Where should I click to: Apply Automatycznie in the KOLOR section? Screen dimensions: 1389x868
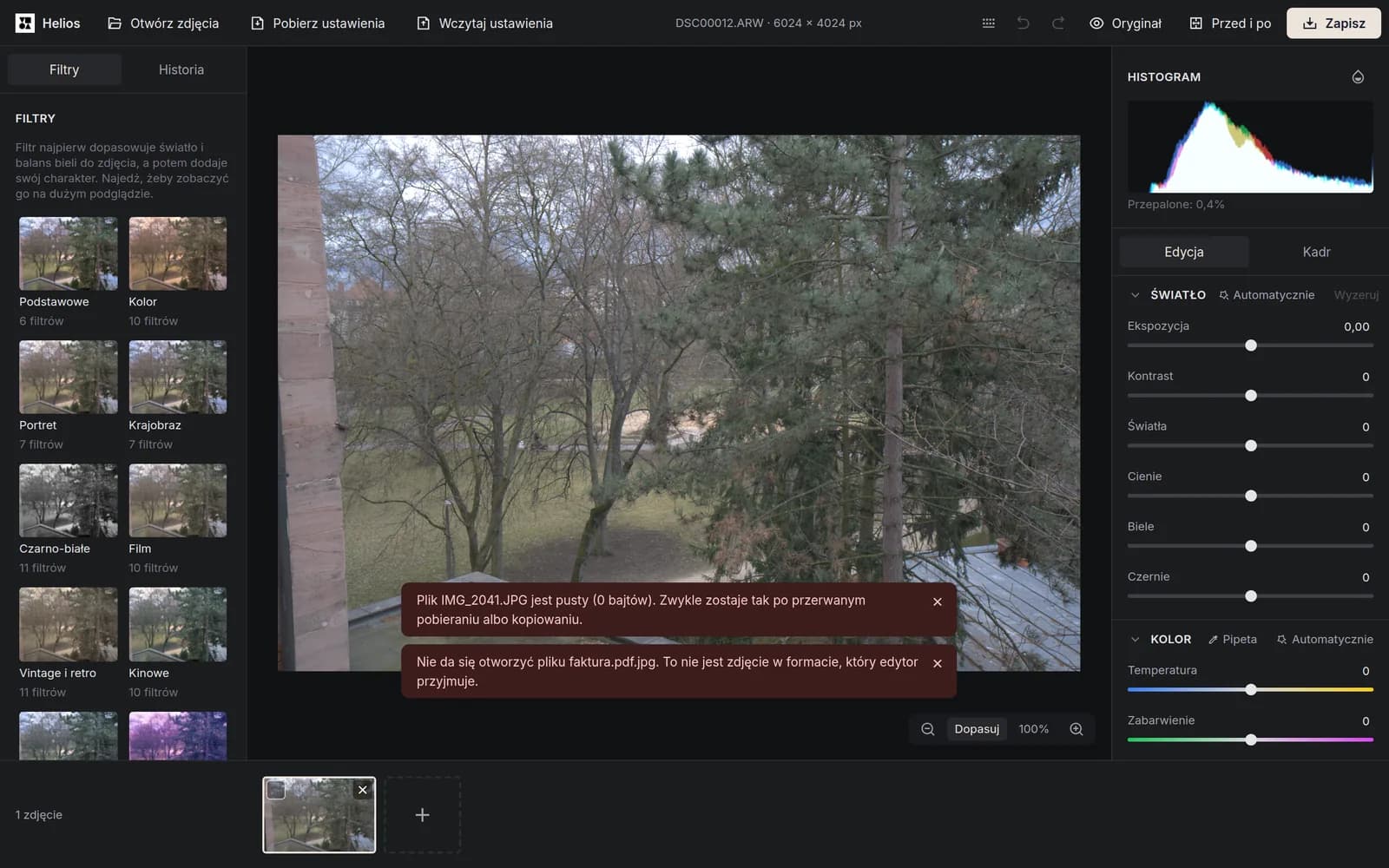1325,640
